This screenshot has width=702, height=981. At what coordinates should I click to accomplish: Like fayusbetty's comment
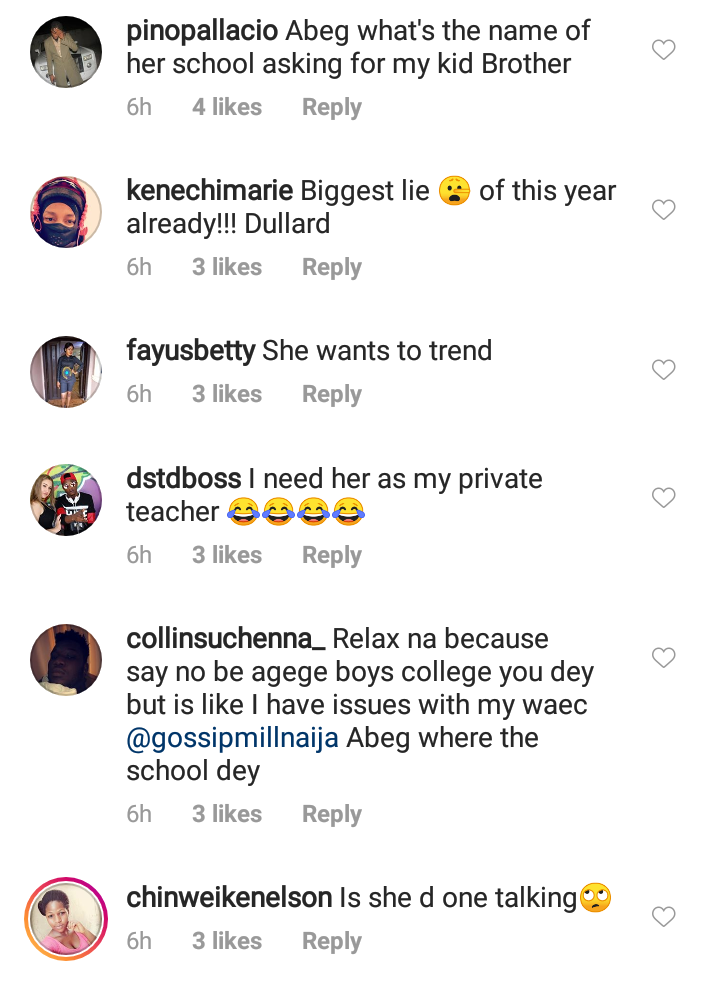click(664, 370)
